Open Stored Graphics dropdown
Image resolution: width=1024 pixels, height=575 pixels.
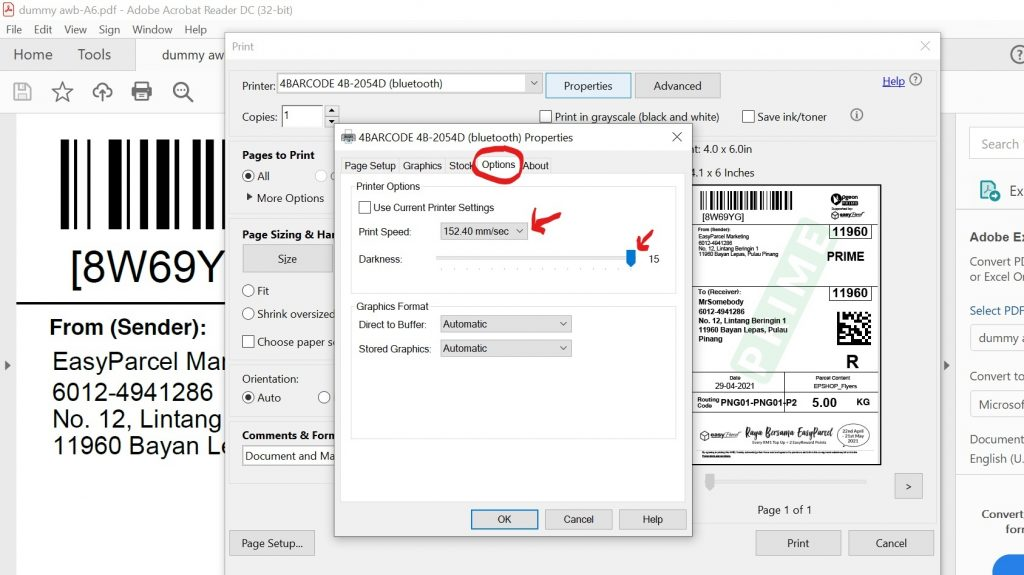point(505,348)
